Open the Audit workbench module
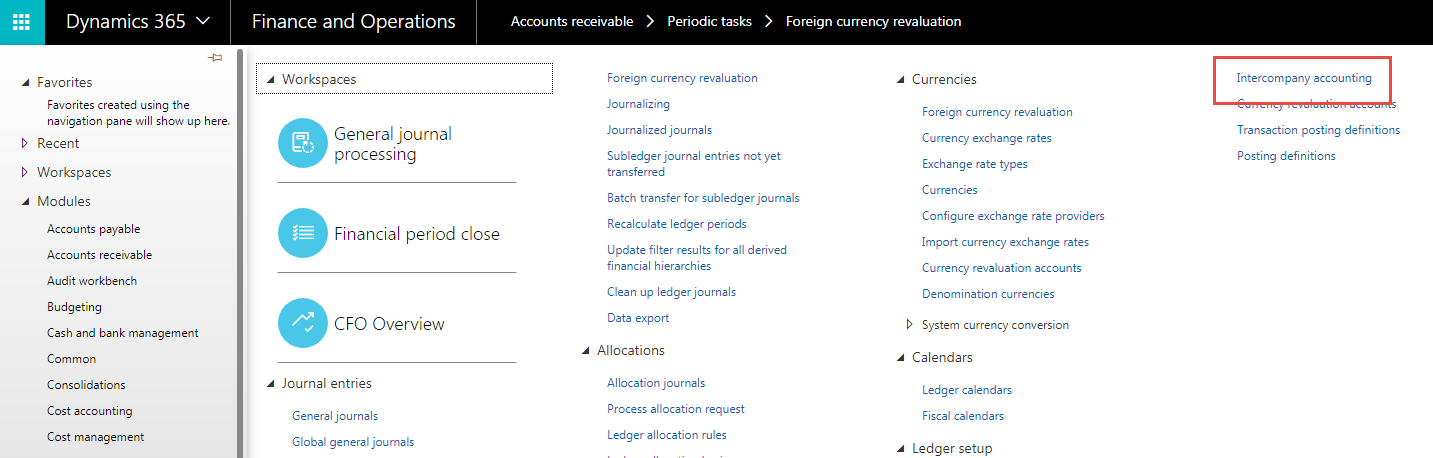Screen dimensions: 1433x458 click(92, 281)
